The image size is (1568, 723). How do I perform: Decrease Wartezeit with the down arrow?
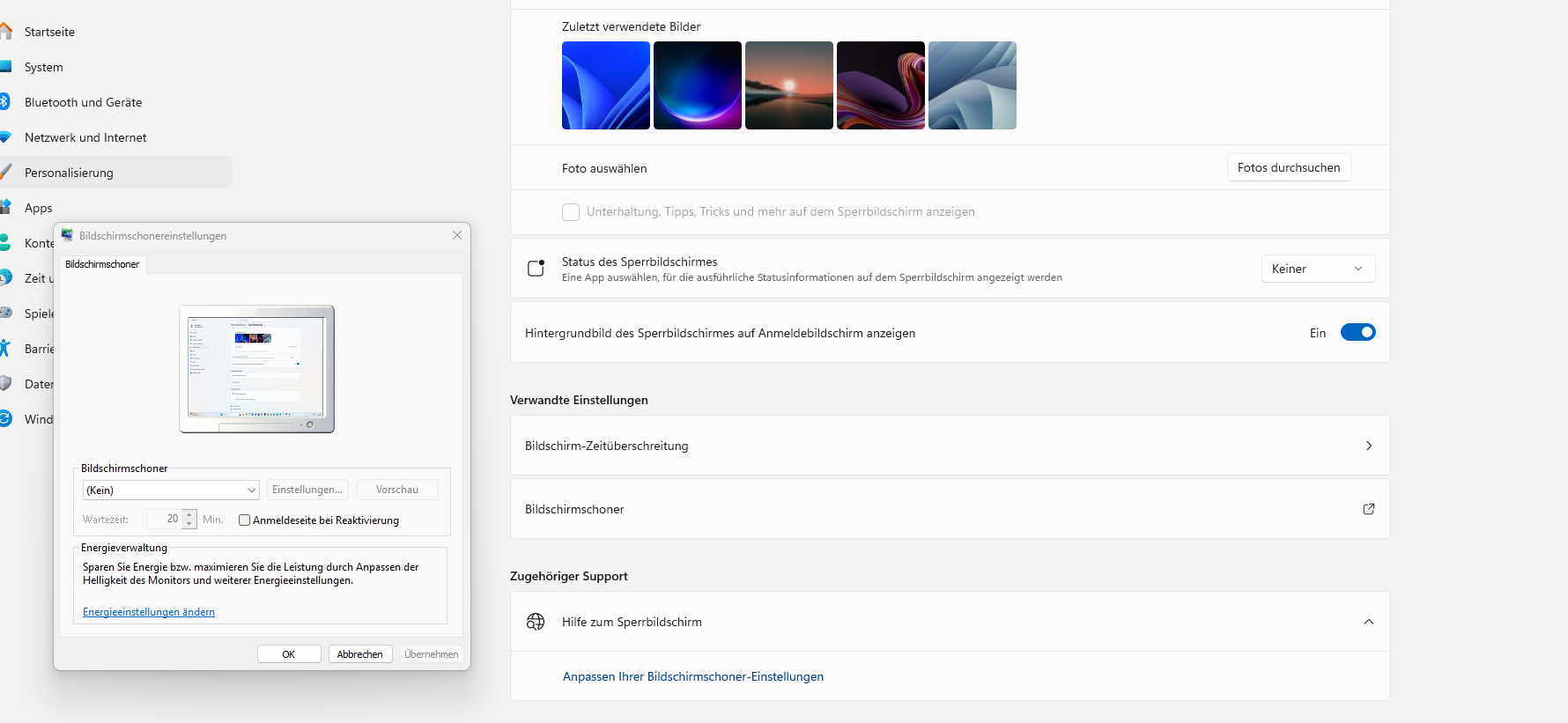189,524
